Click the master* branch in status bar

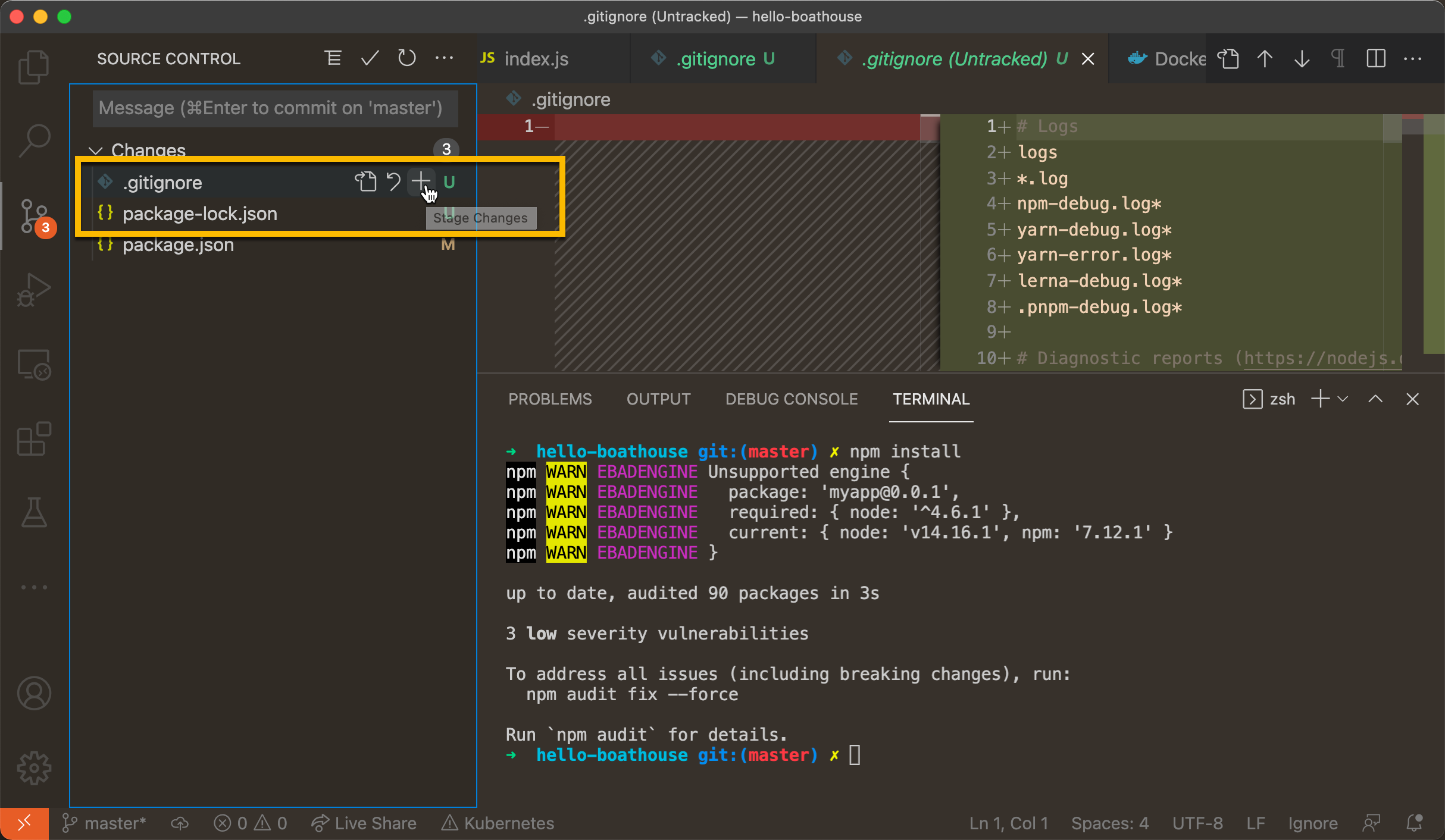(105, 823)
